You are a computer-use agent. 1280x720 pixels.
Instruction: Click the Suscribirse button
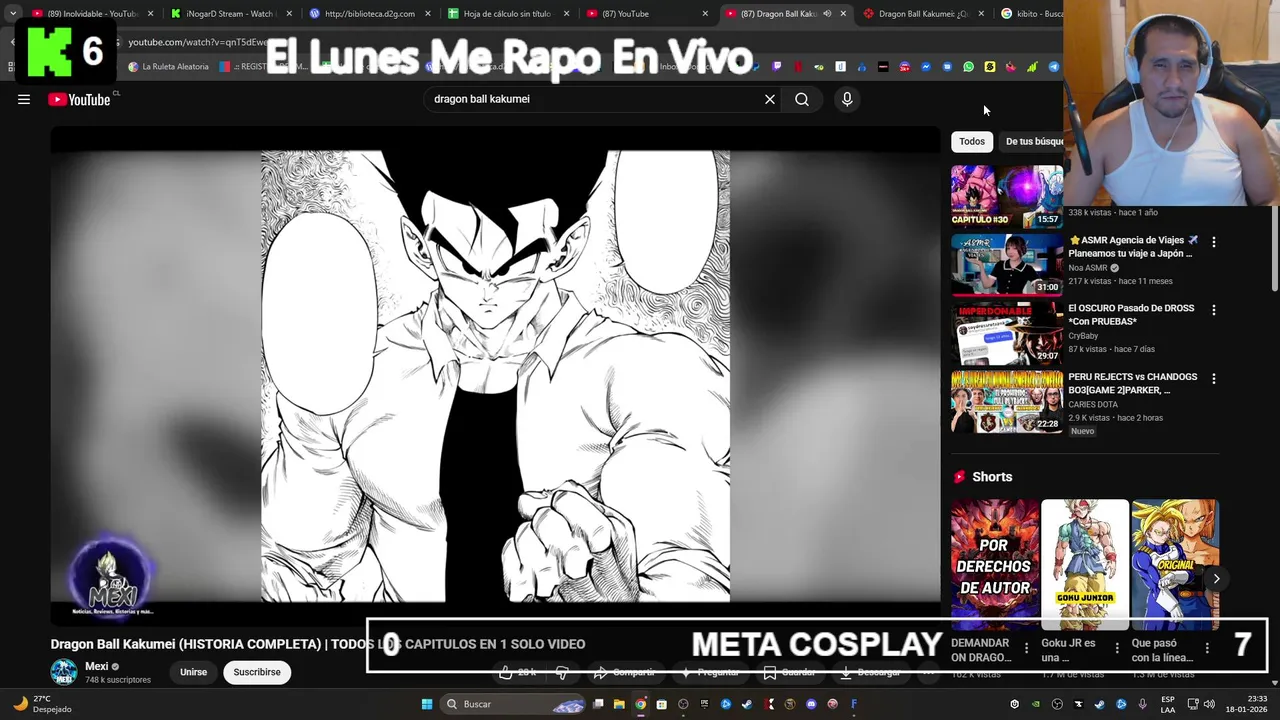click(x=257, y=672)
